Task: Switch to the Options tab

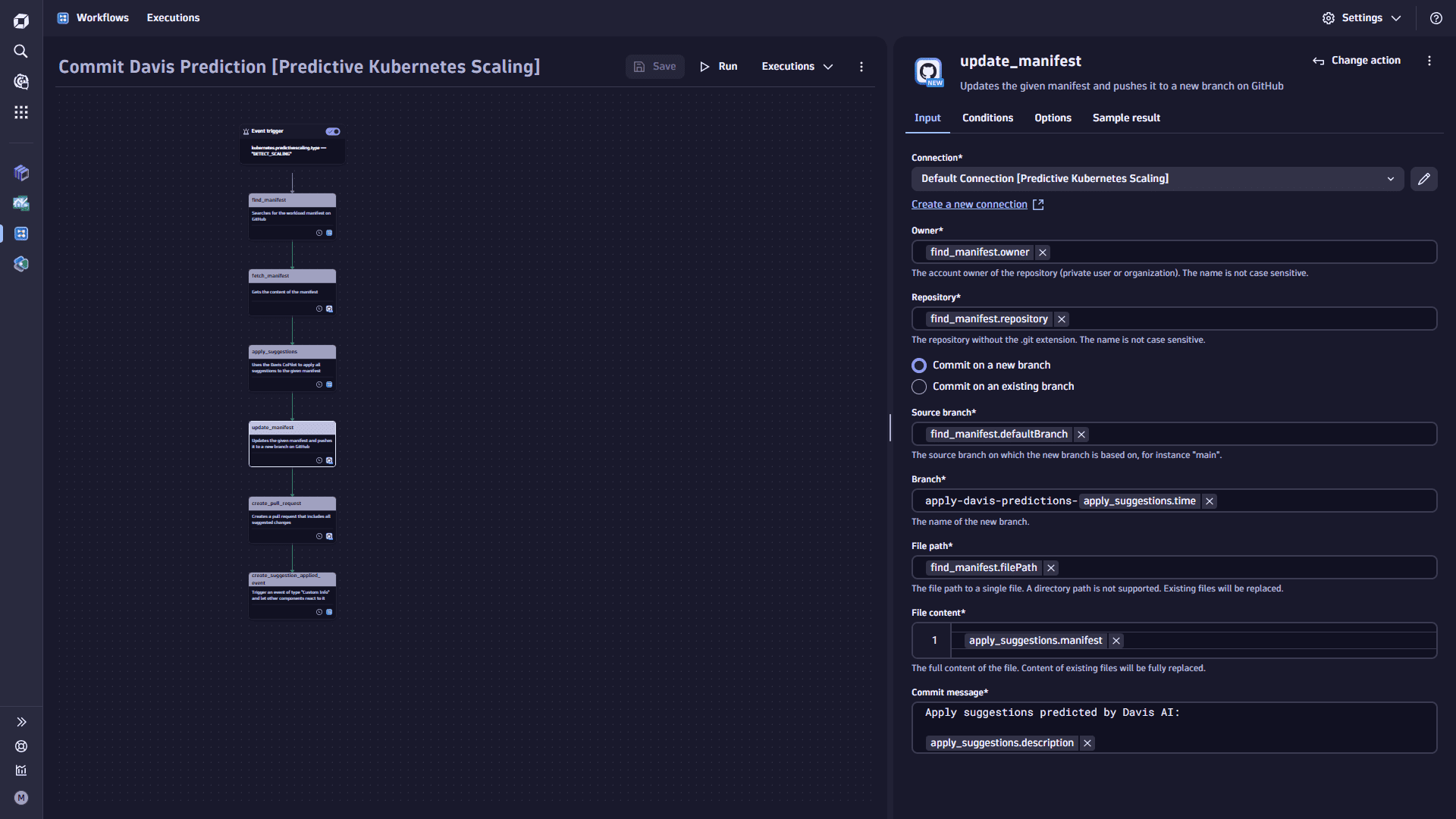Action: click(x=1053, y=118)
